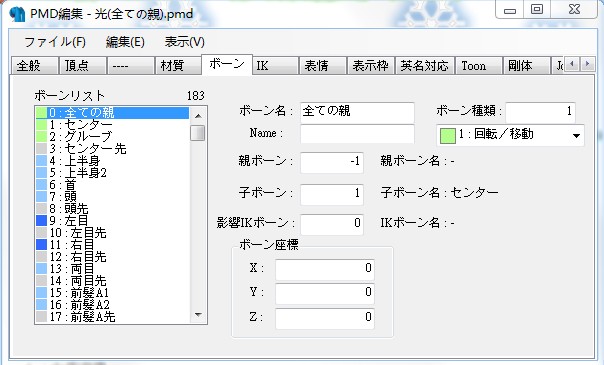Open the ファイル(F) menu
Screen dimensions: 604x365
click(55, 42)
